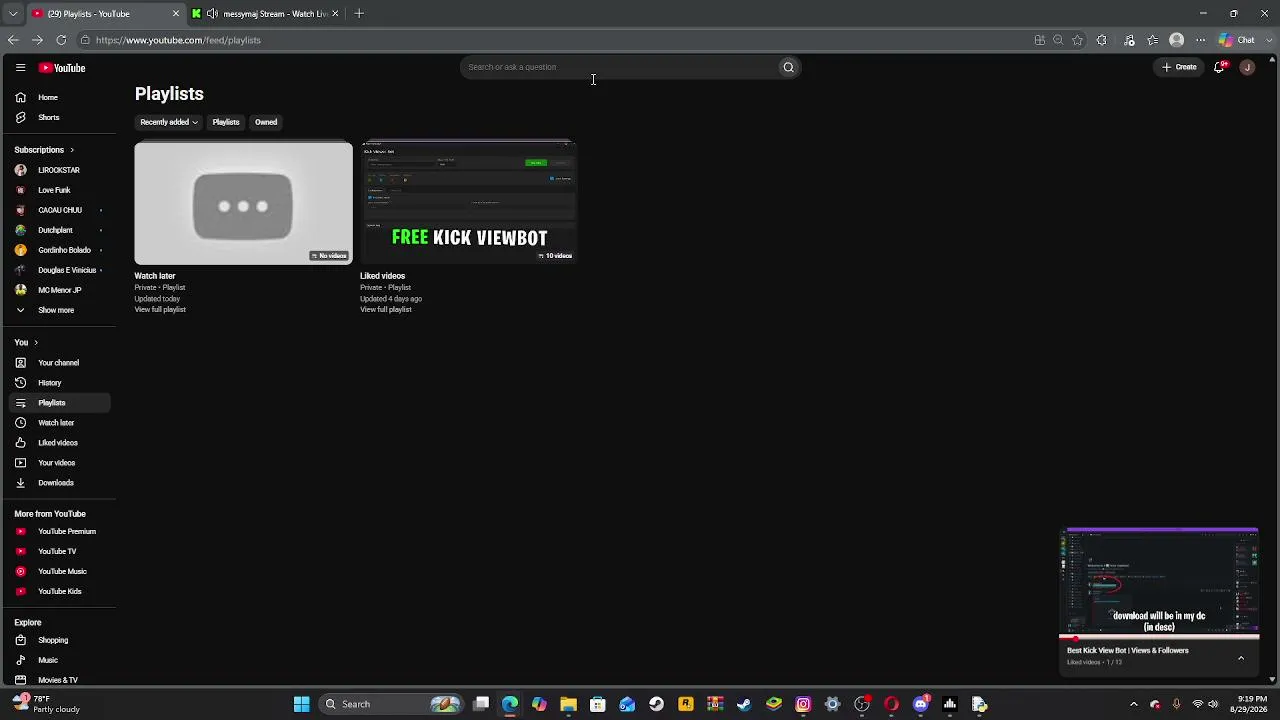This screenshot has width=1280, height=720.
Task: Expand the You section chevron
Action: click(35, 343)
